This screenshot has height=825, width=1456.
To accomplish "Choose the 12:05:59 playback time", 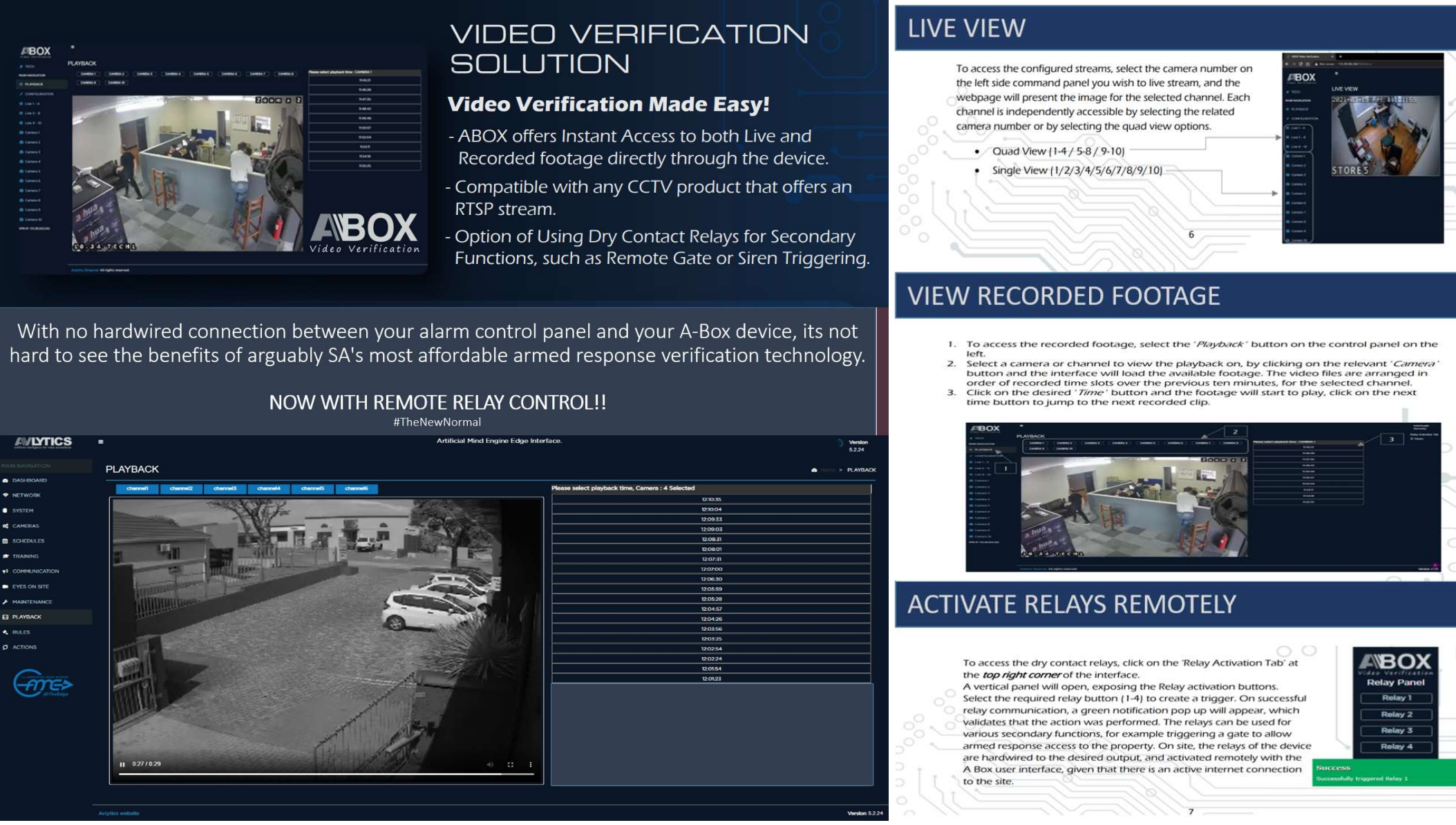I will point(711,589).
